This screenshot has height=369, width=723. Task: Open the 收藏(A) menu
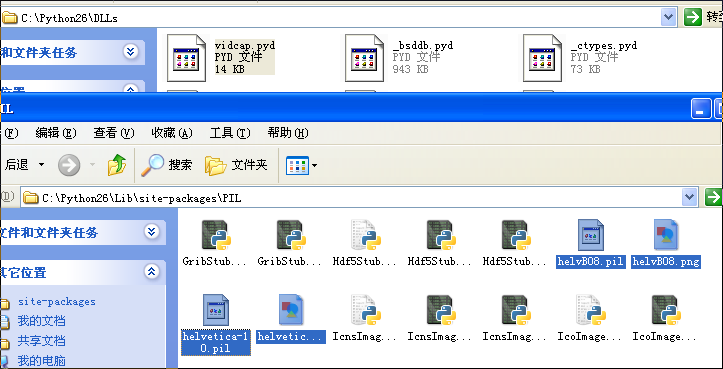point(172,133)
